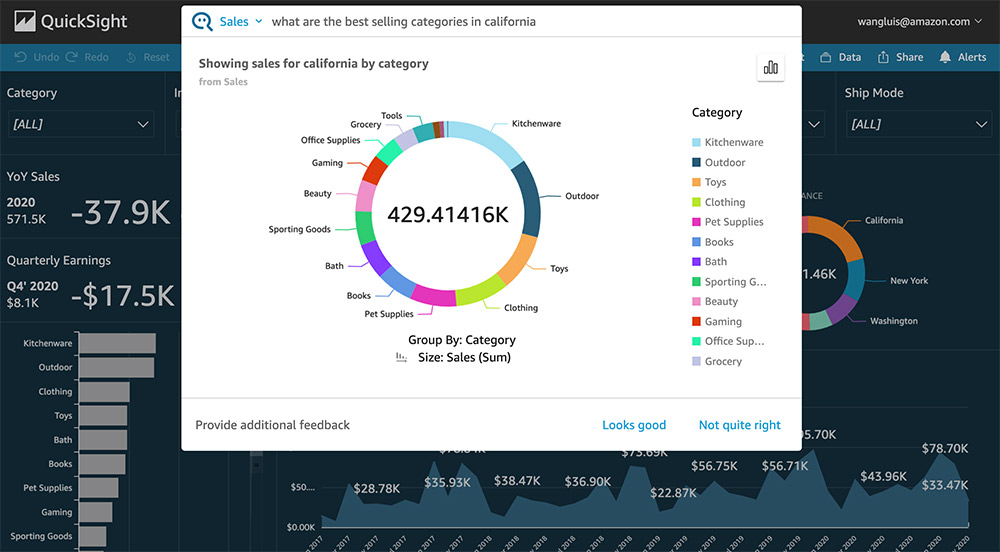Click Not quite right feedback link
The image size is (1000, 552).
pos(740,425)
